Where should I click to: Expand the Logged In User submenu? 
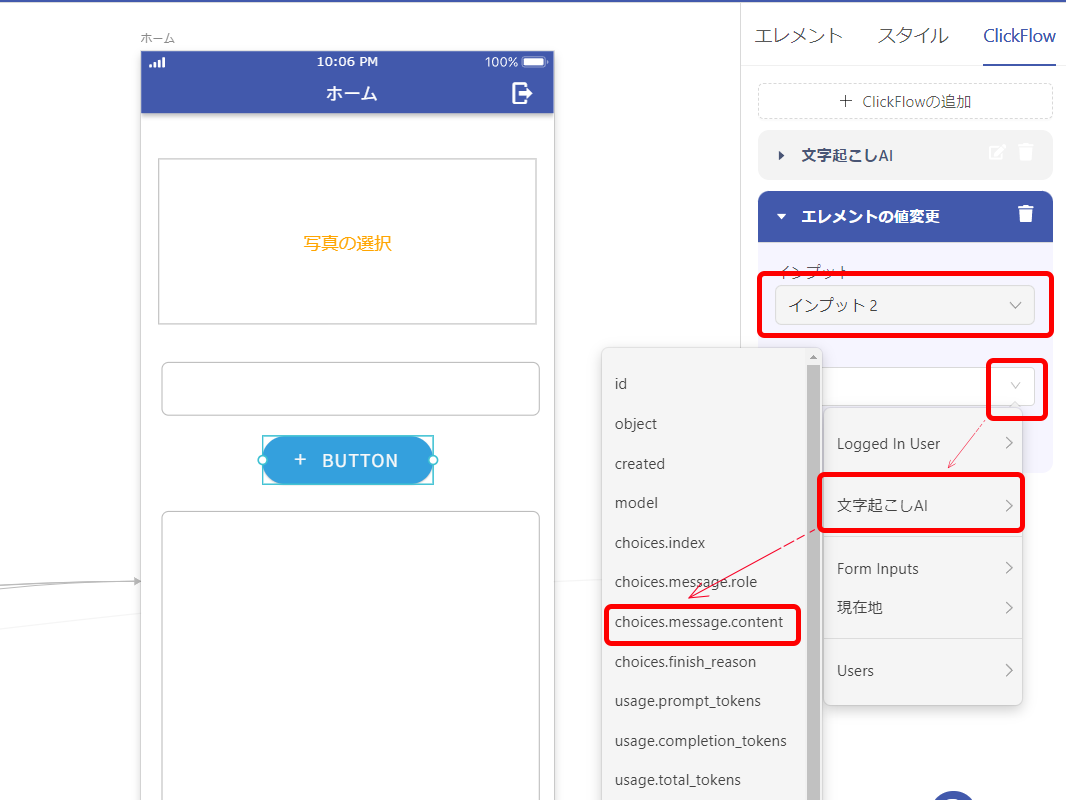click(x=923, y=444)
